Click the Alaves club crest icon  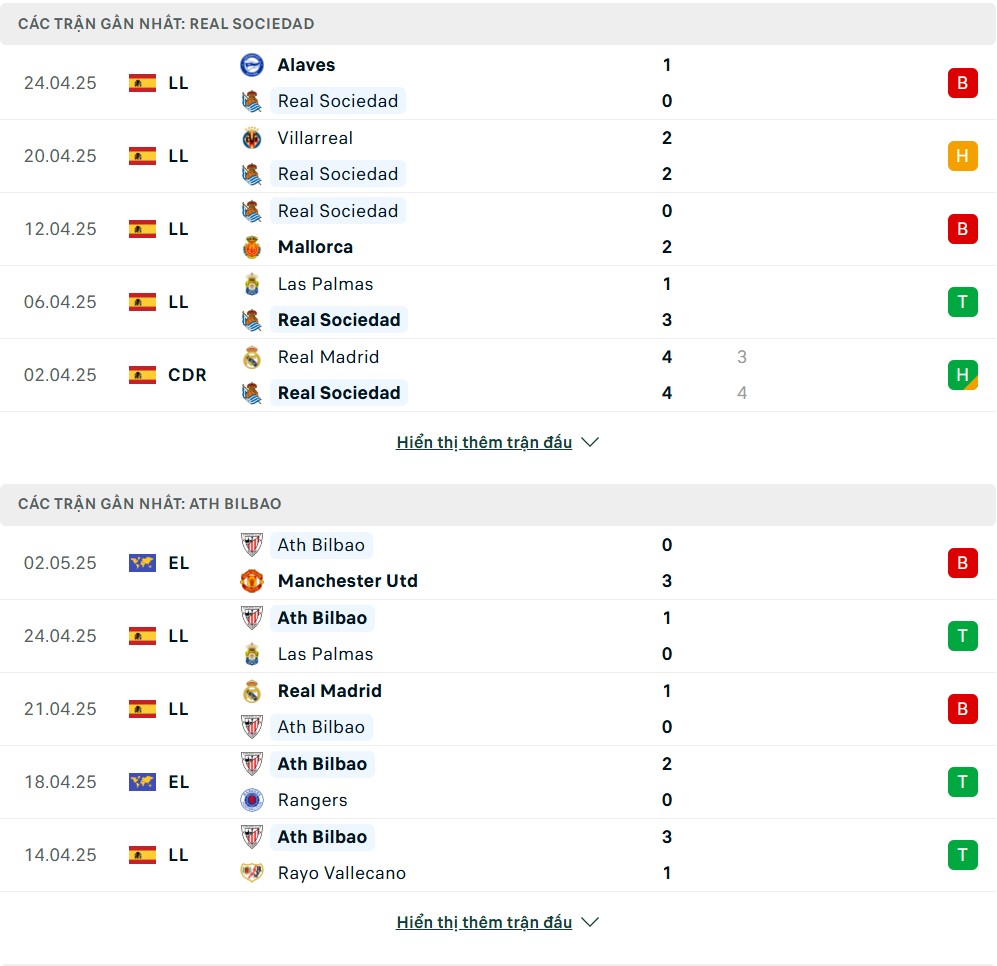click(x=252, y=65)
